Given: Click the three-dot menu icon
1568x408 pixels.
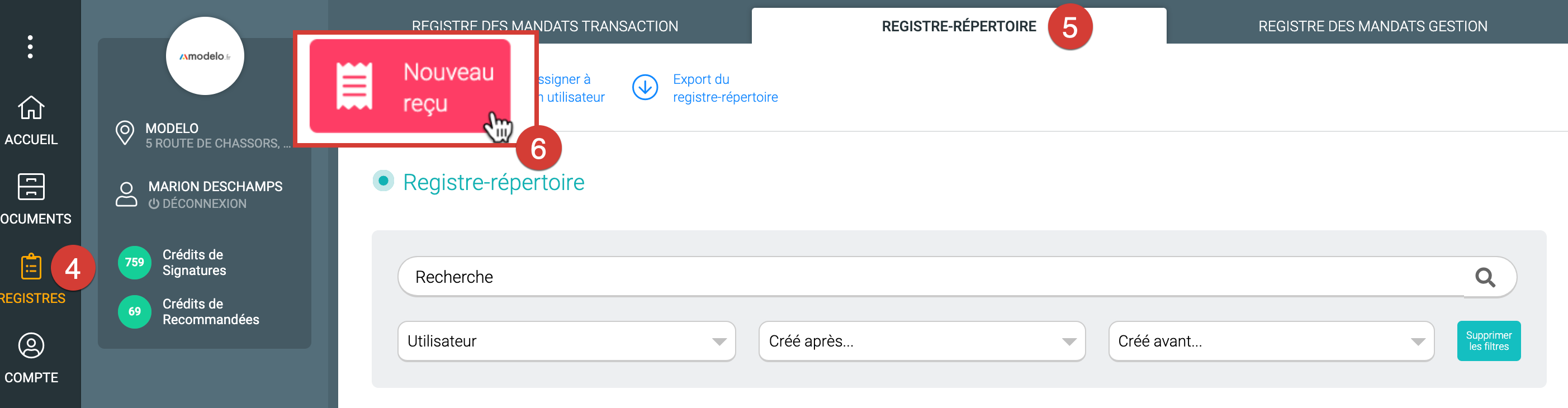Looking at the screenshot, I should point(30,47).
